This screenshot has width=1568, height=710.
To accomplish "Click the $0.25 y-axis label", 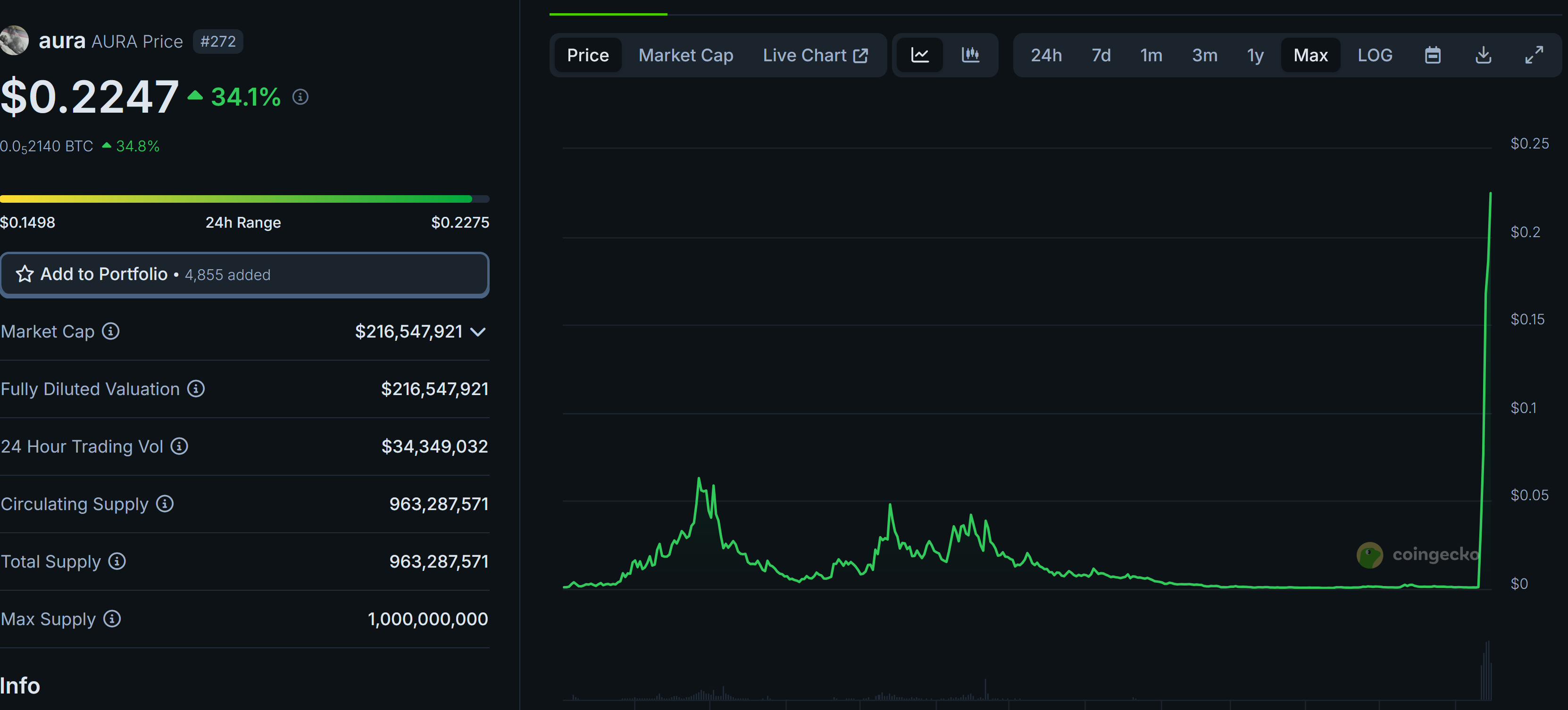I will tap(1529, 144).
